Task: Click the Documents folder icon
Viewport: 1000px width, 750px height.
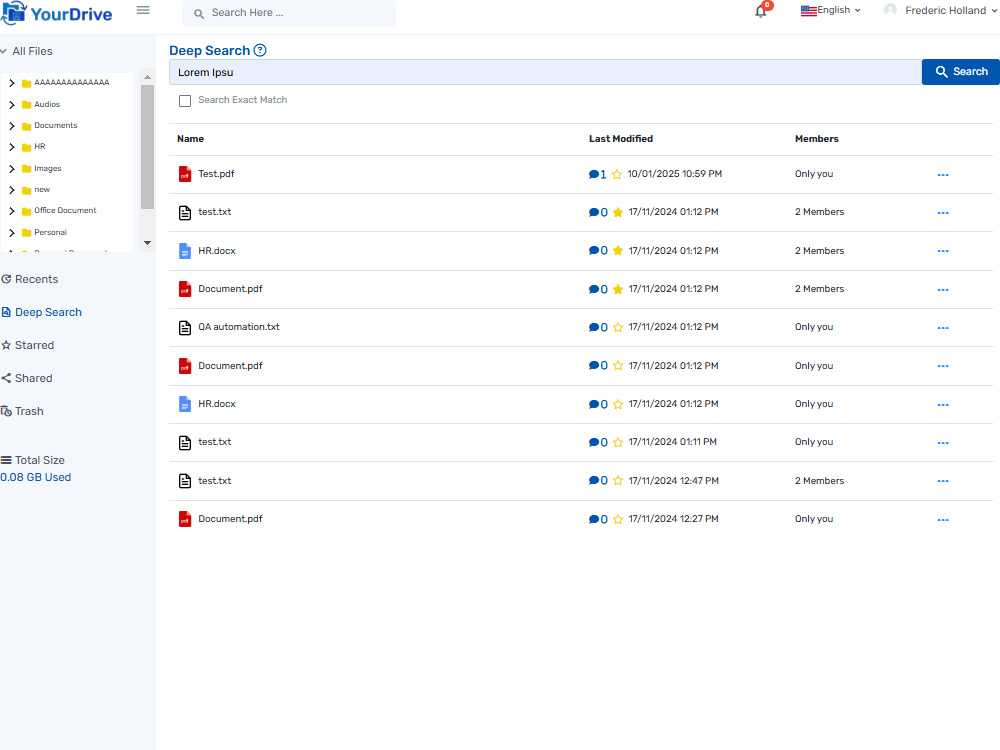Action: 27,126
